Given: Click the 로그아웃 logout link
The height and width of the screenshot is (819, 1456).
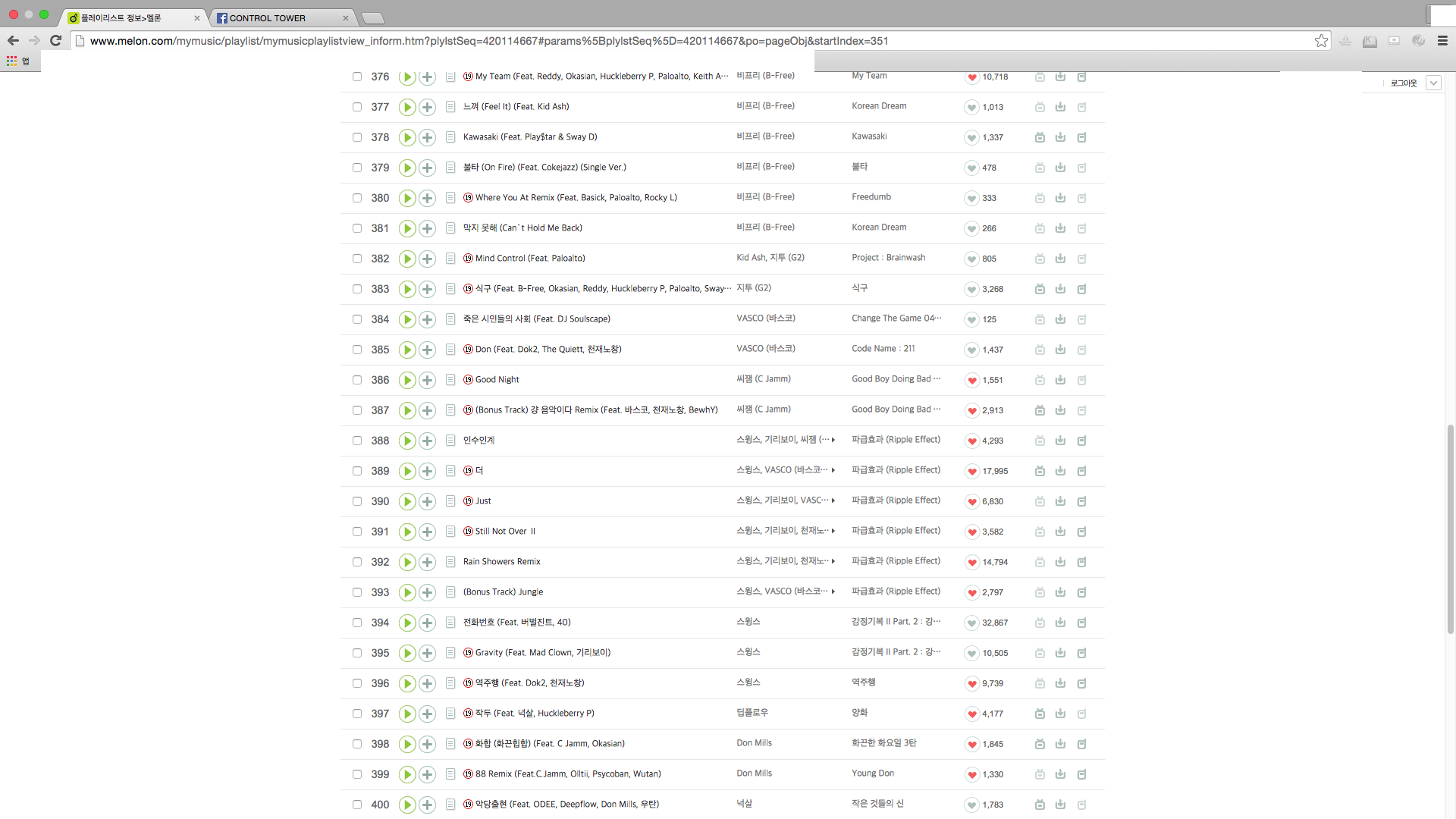Looking at the screenshot, I should (x=1404, y=83).
